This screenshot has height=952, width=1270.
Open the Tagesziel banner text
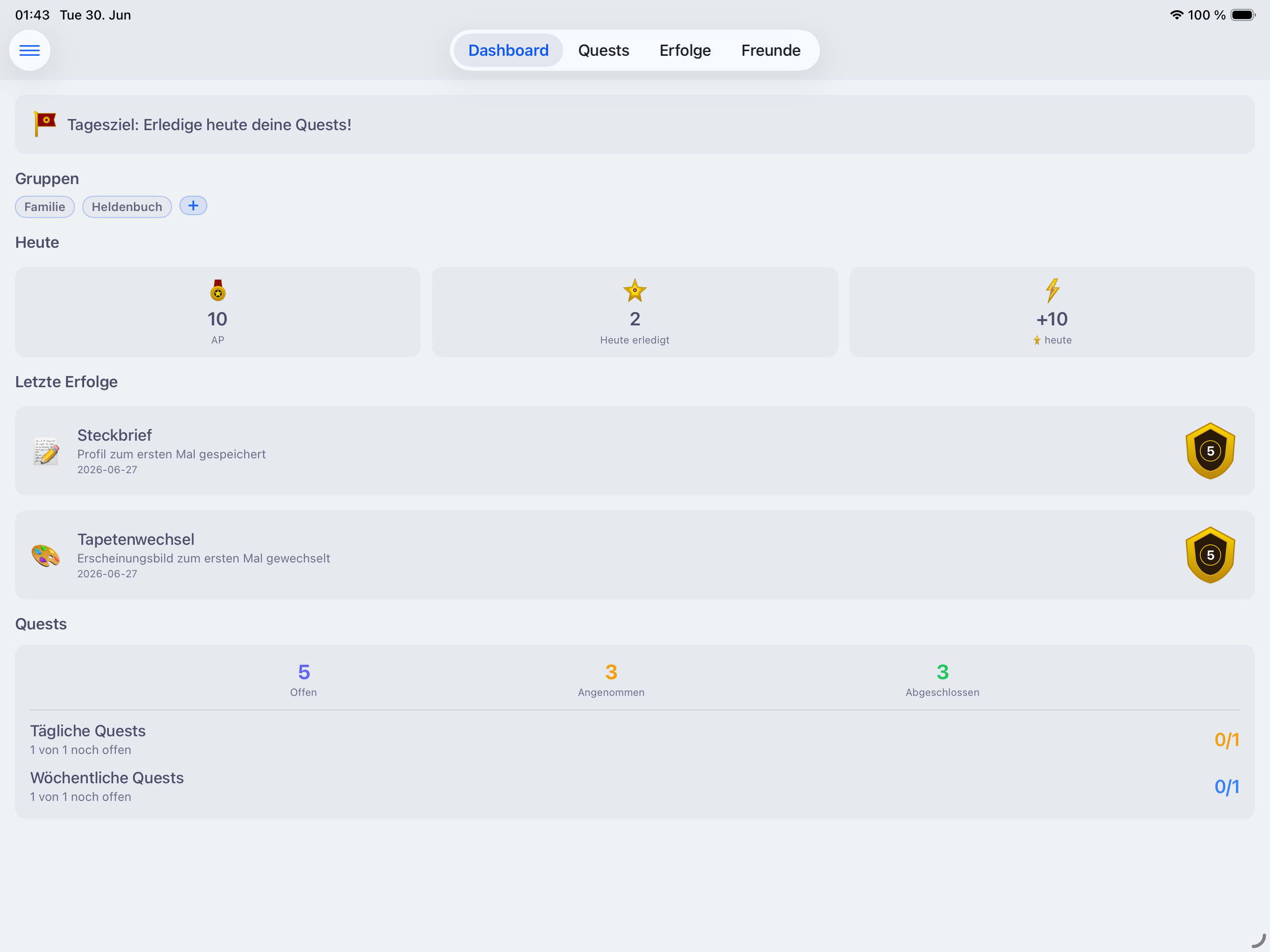click(209, 125)
